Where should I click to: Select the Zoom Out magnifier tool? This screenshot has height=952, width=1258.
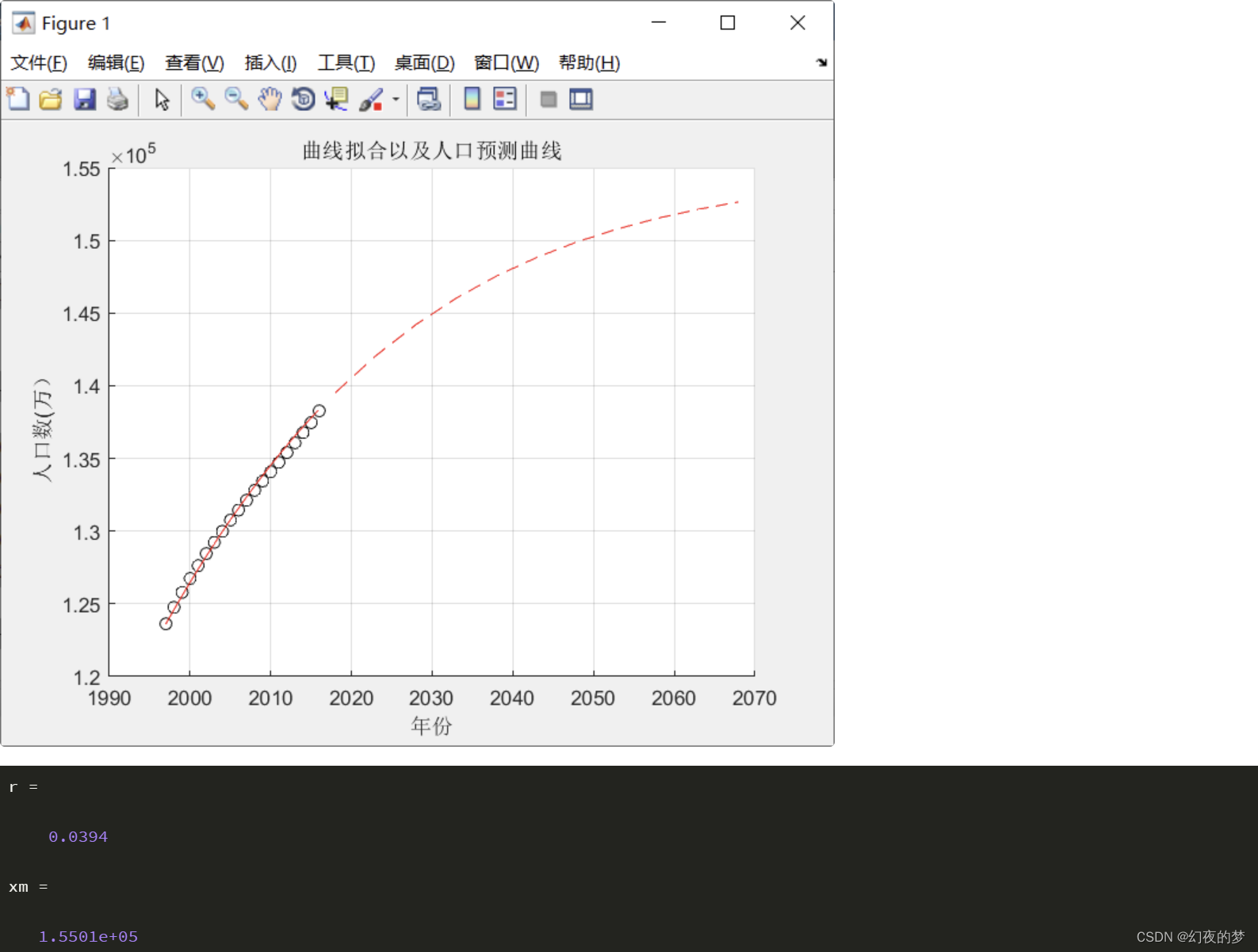(x=236, y=99)
